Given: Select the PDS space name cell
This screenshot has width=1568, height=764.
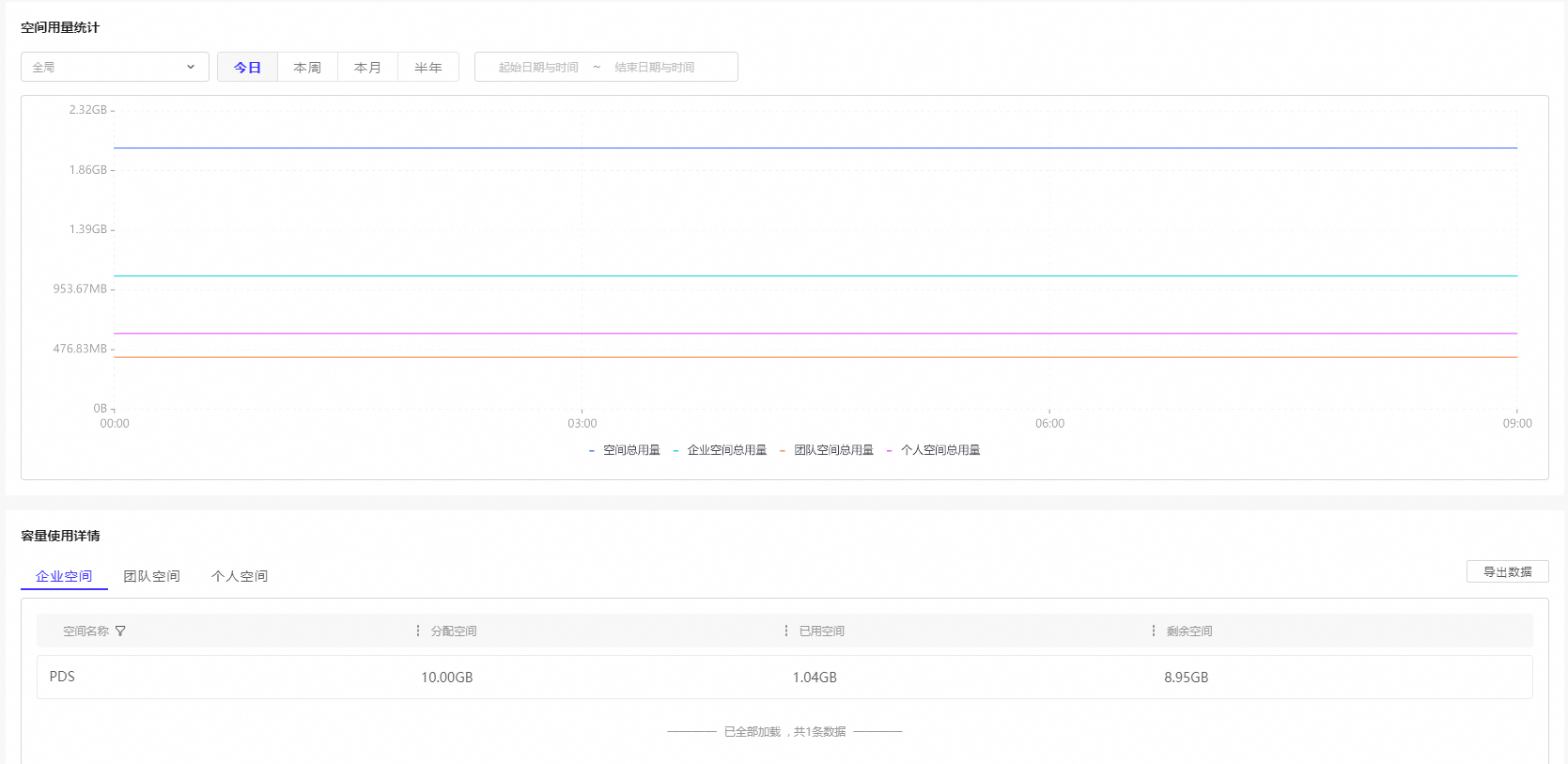Looking at the screenshot, I should pyautogui.click(x=62, y=677).
